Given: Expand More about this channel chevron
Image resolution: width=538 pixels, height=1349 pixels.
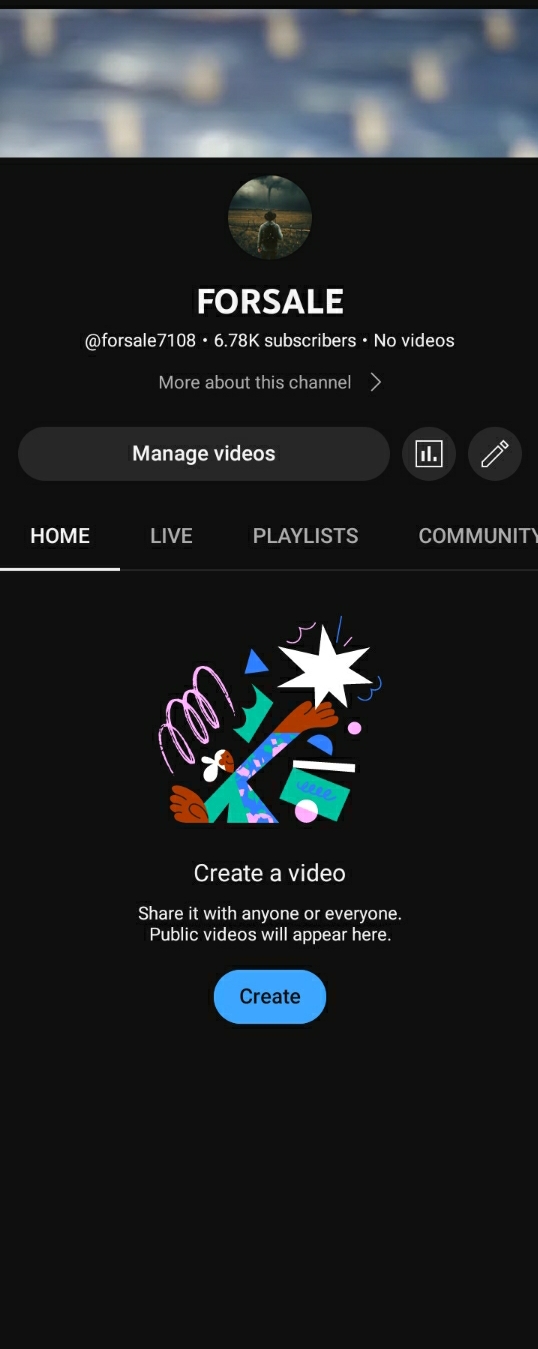Looking at the screenshot, I should click(x=375, y=382).
